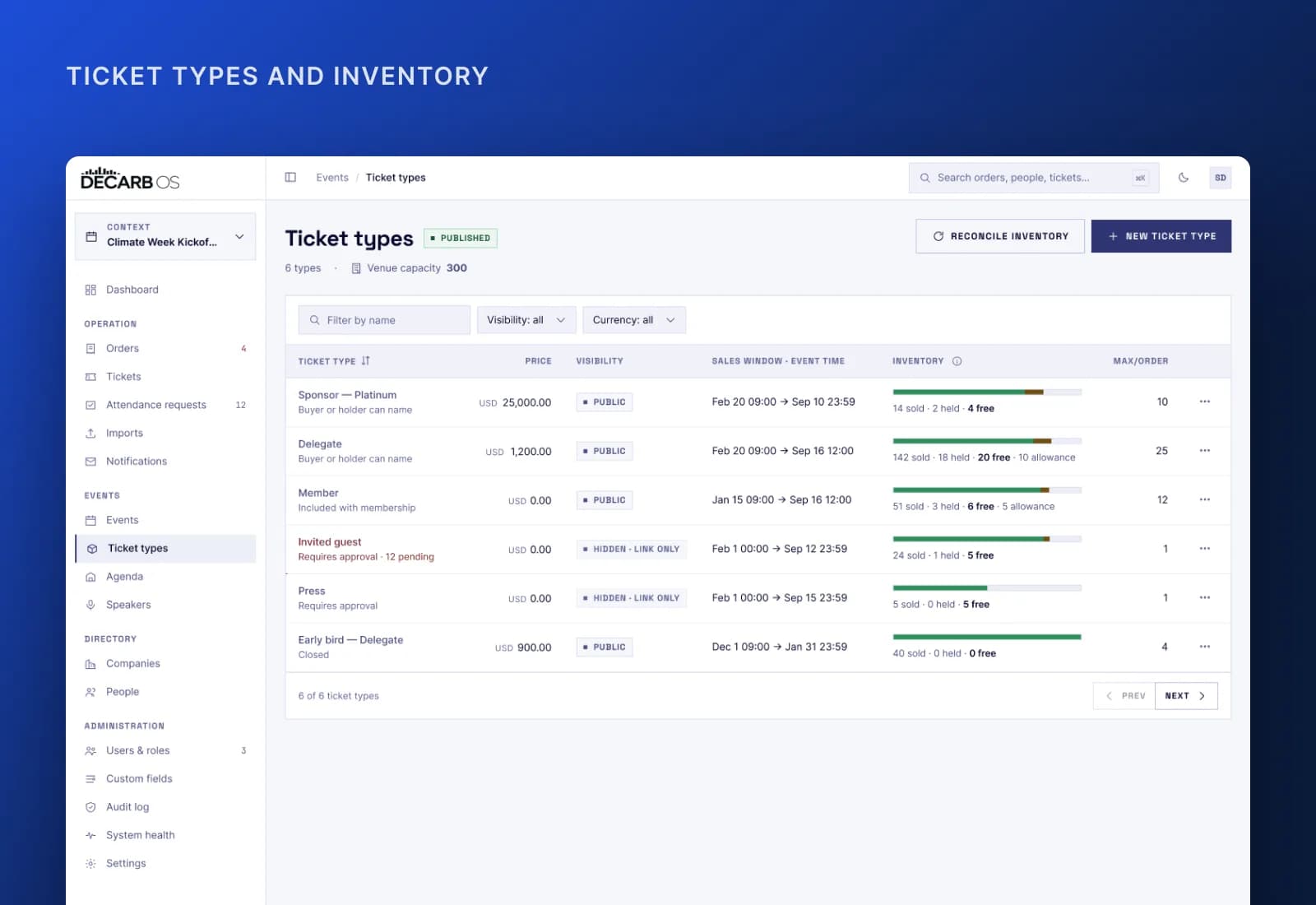Expand the Context event selector

tap(165, 237)
